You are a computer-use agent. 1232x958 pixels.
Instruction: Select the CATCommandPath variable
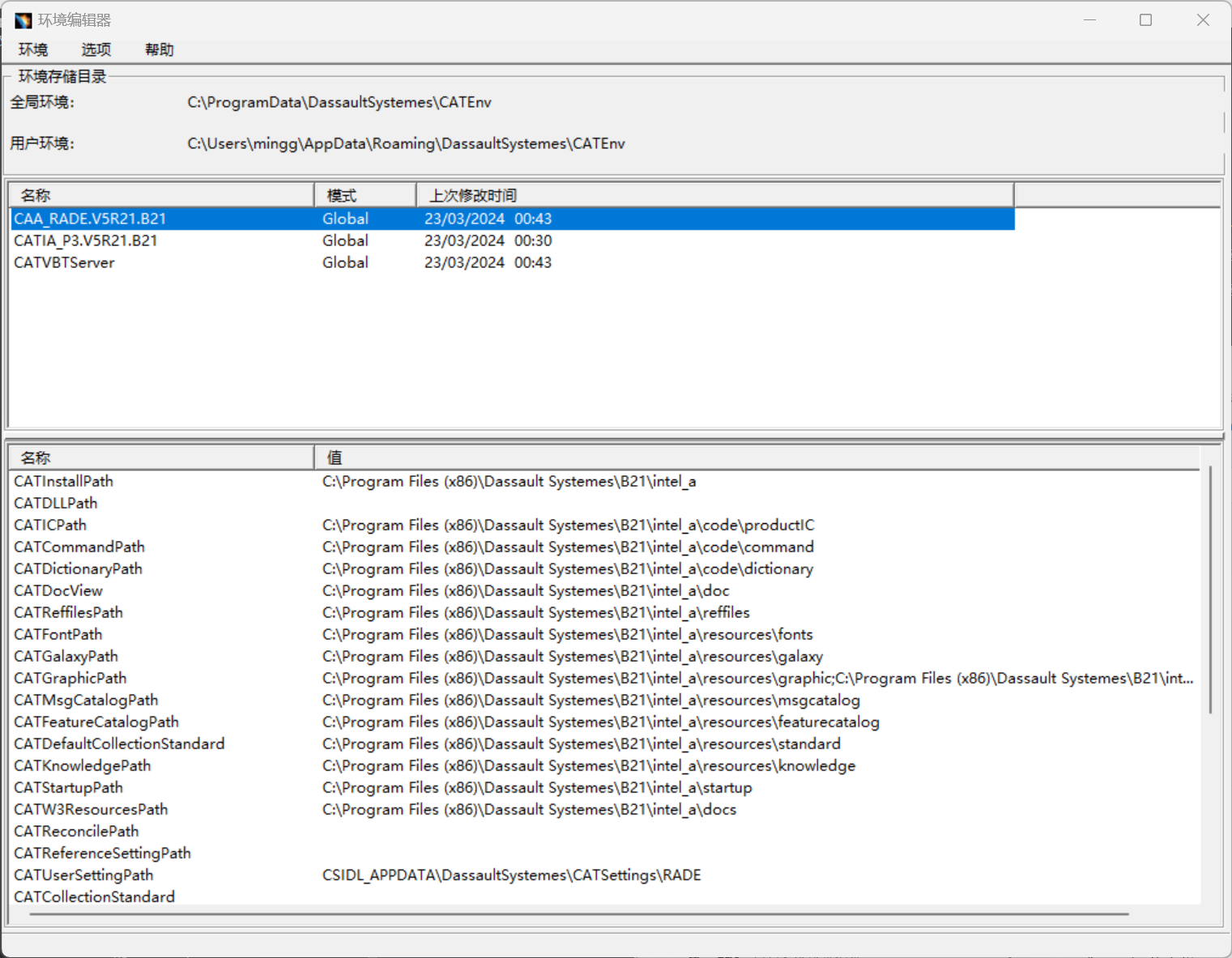pos(79,547)
